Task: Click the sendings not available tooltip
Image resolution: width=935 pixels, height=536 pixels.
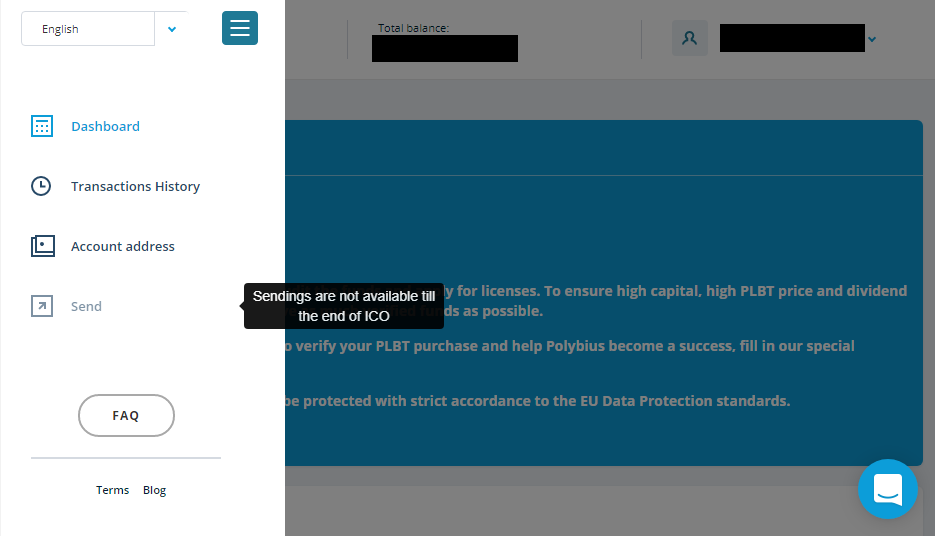Action: coord(344,306)
